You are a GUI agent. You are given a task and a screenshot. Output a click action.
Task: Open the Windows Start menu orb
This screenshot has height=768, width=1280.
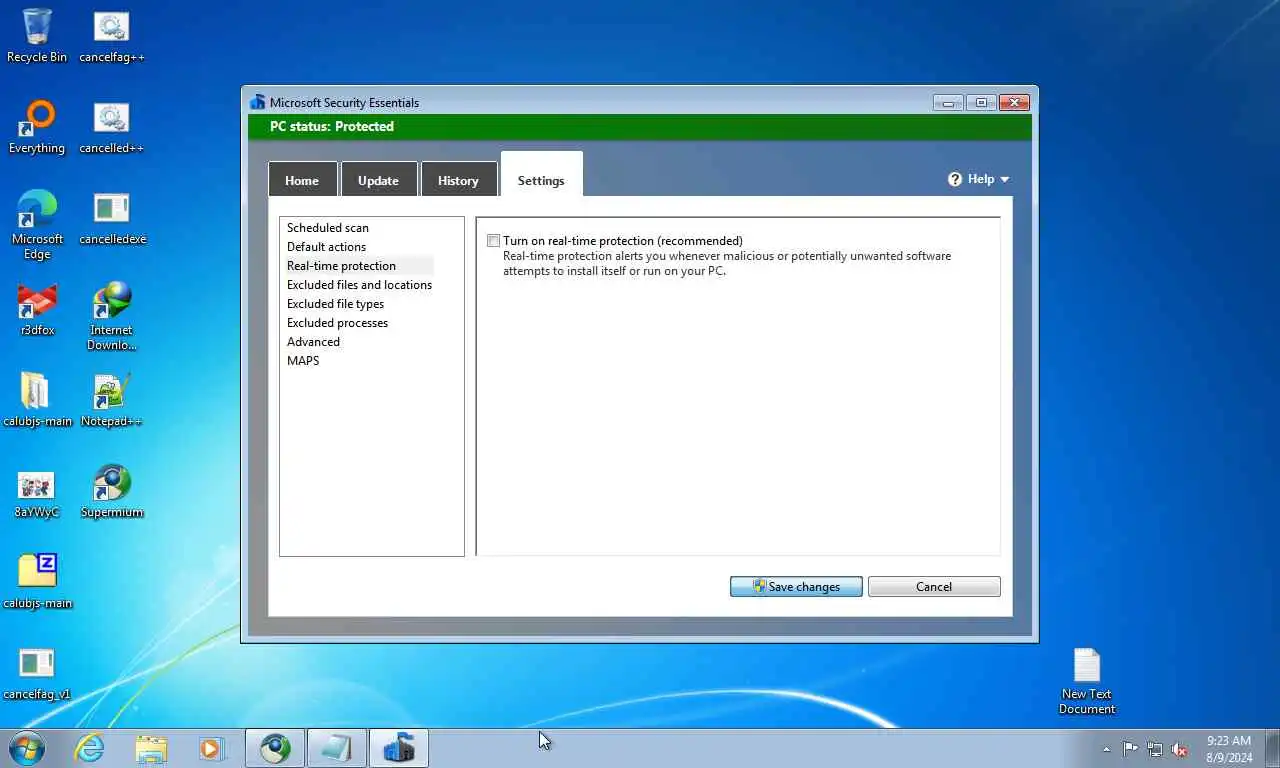click(27, 748)
